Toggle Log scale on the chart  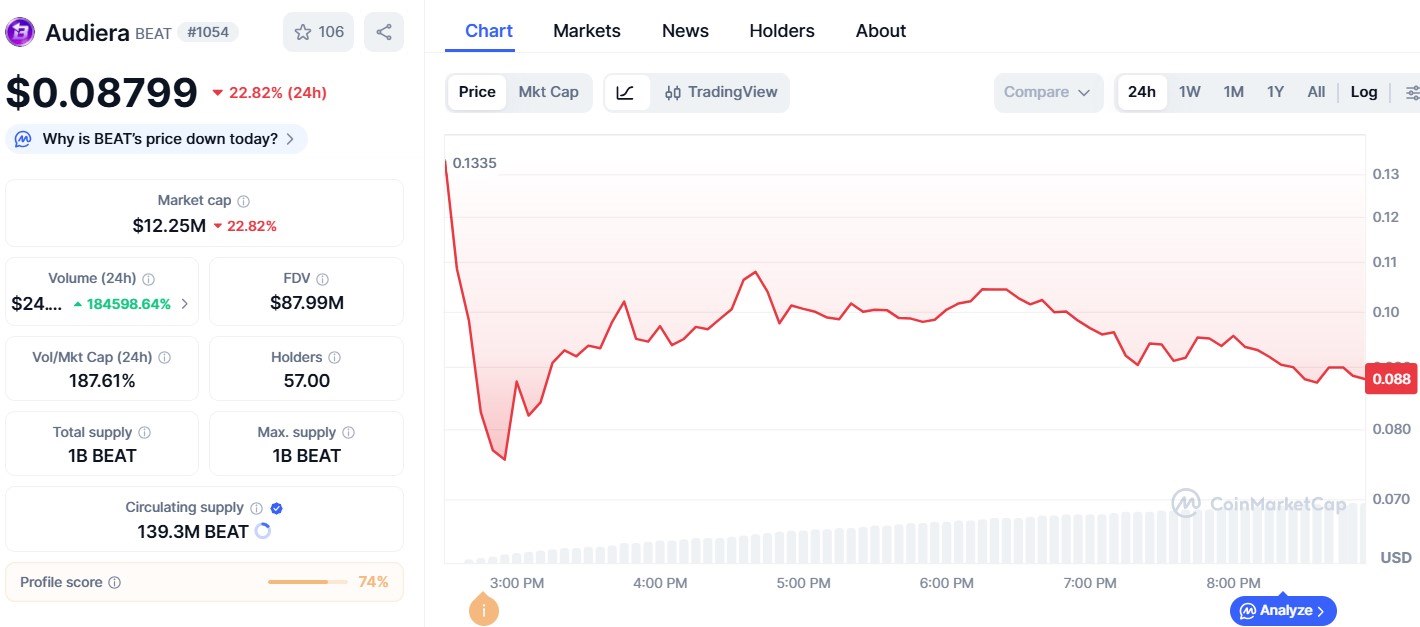[1363, 93]
